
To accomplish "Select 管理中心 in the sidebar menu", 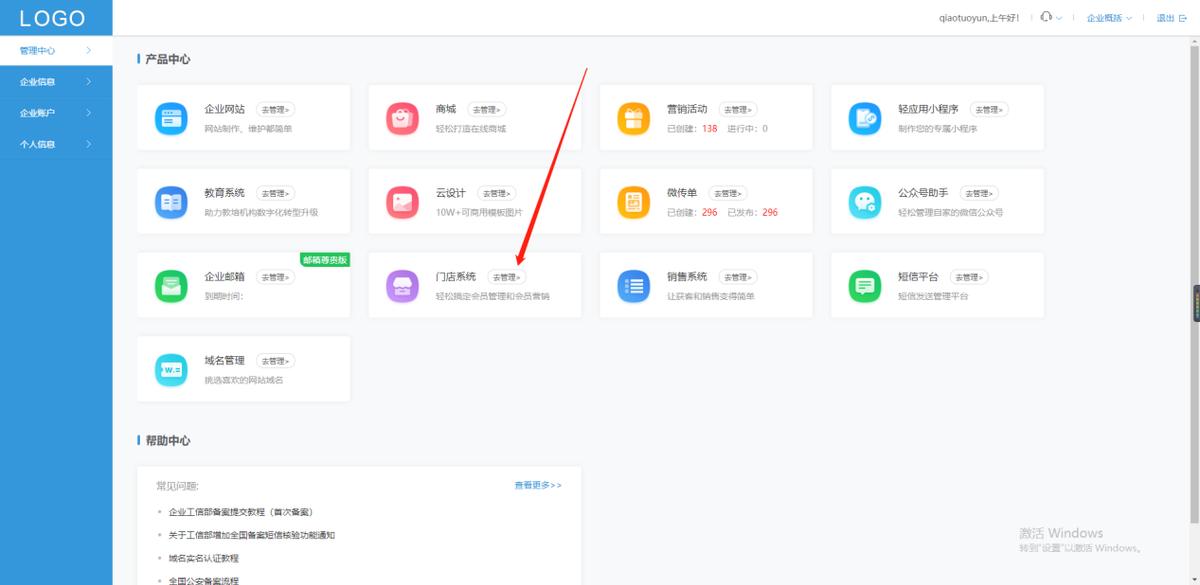I will click(x=55, y=50).
